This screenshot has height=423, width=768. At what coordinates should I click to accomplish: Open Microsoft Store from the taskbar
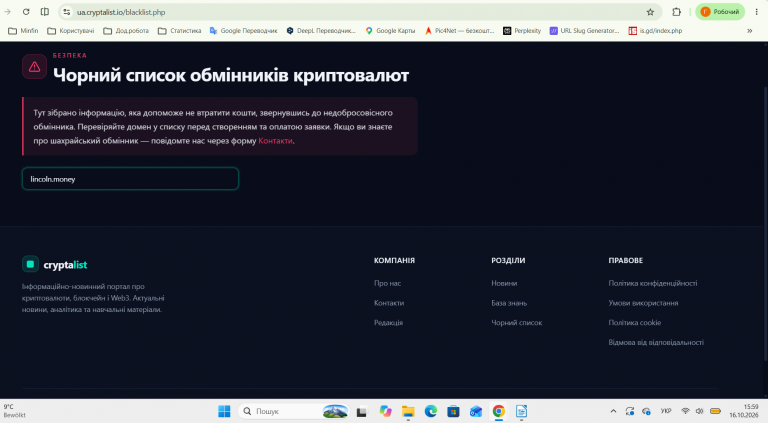point(453,411)
